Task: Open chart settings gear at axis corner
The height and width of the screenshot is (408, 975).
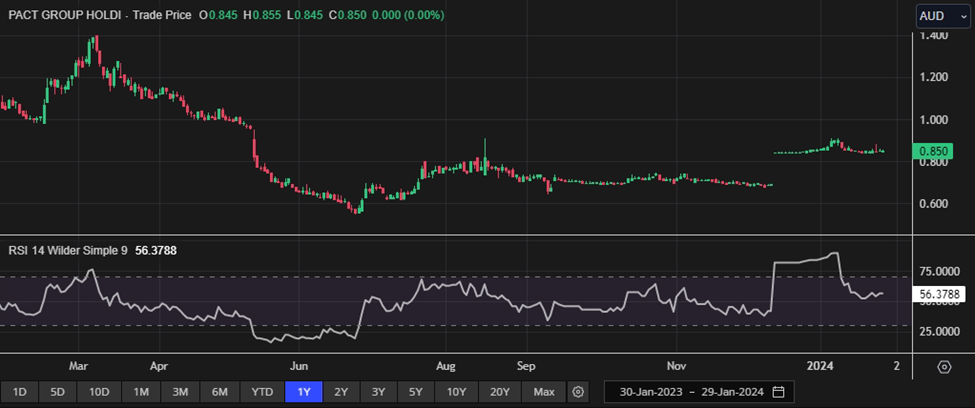Action: (944, 367)
